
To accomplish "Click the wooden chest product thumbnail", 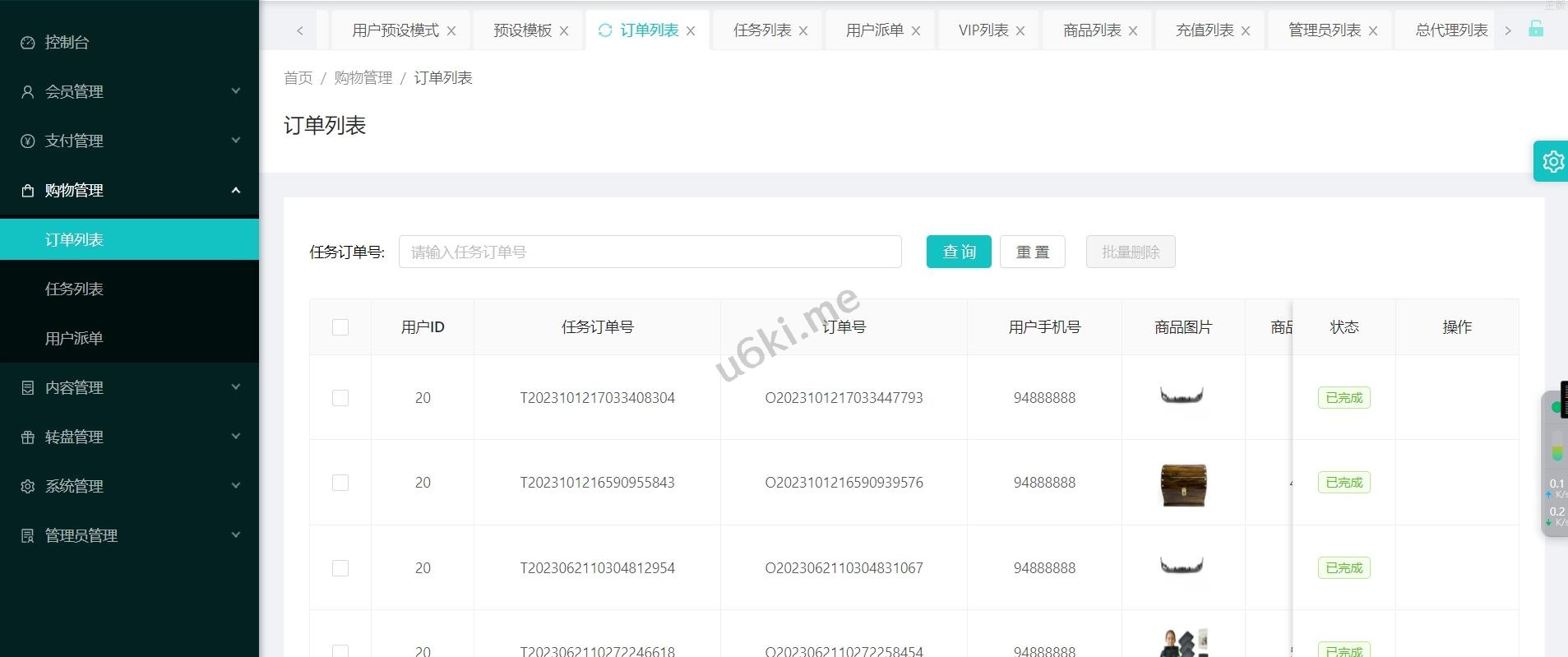I will click(x=1182, y=484).
